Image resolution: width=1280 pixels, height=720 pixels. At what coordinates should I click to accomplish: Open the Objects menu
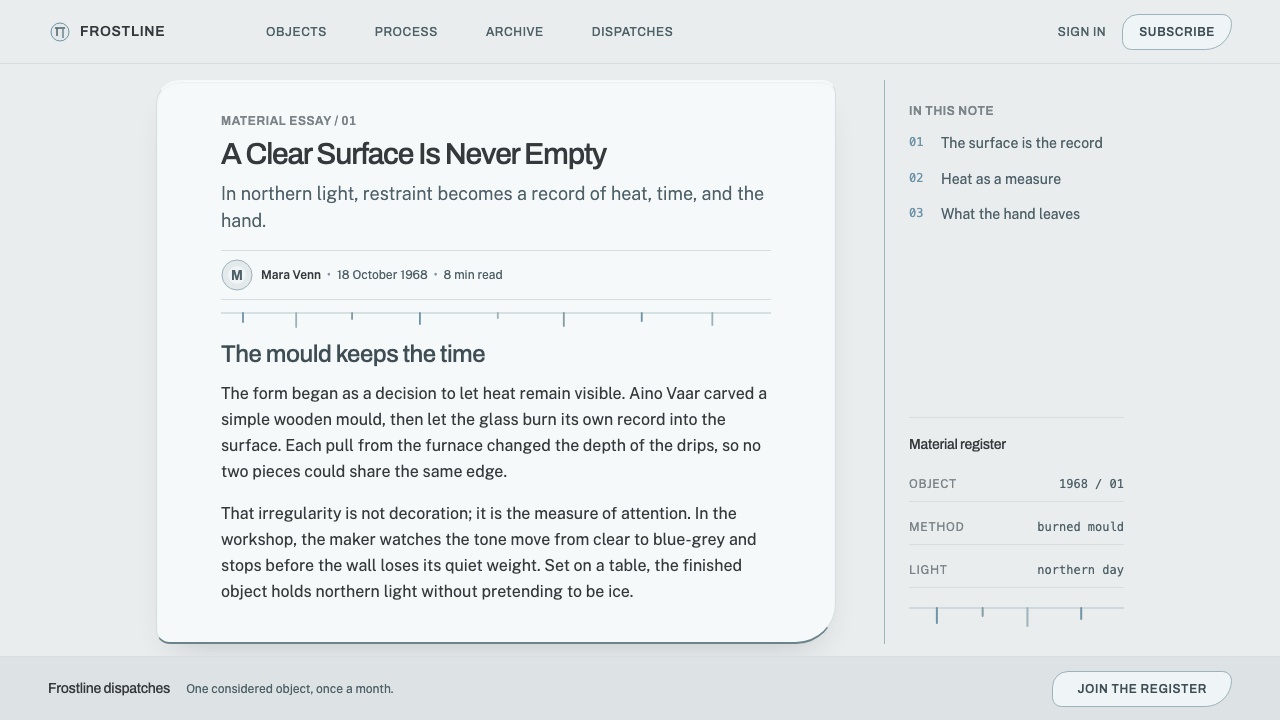tap(296, 32)
